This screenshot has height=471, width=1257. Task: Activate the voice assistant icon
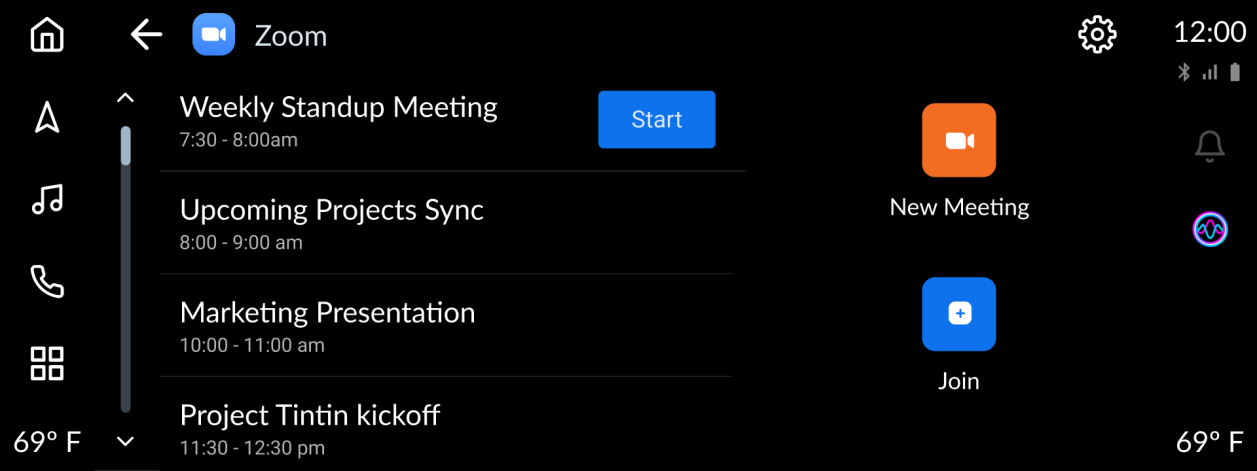click(1209, 230)
